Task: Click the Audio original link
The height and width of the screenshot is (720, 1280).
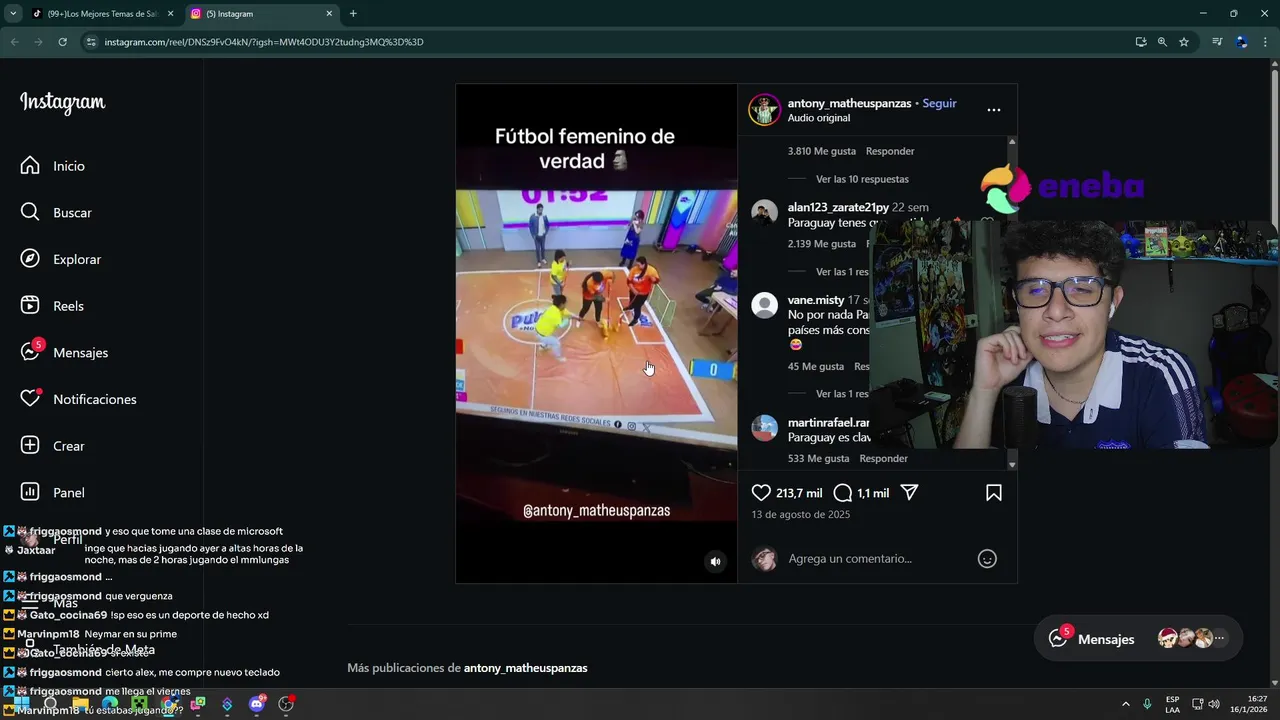Action: tap(818, 118)
